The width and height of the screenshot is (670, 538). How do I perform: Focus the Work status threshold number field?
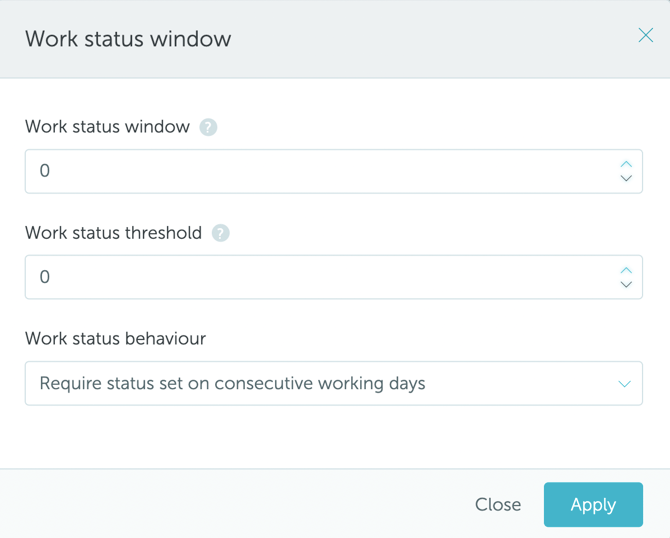pyautogui.click(x=320, y=277)
